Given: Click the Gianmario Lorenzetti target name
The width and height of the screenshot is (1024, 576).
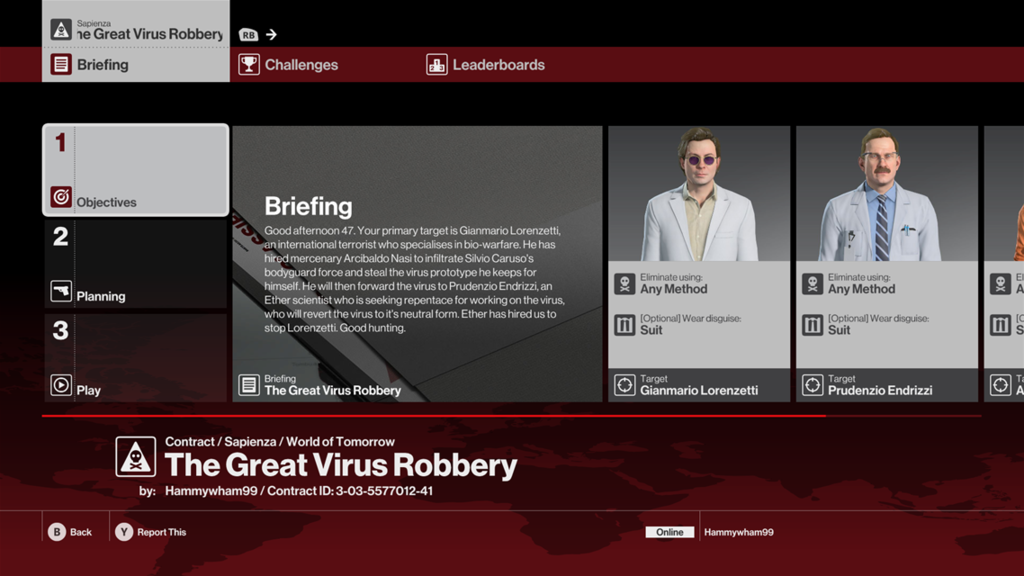Looking at the screenshot, I should [x=699, y=391].
